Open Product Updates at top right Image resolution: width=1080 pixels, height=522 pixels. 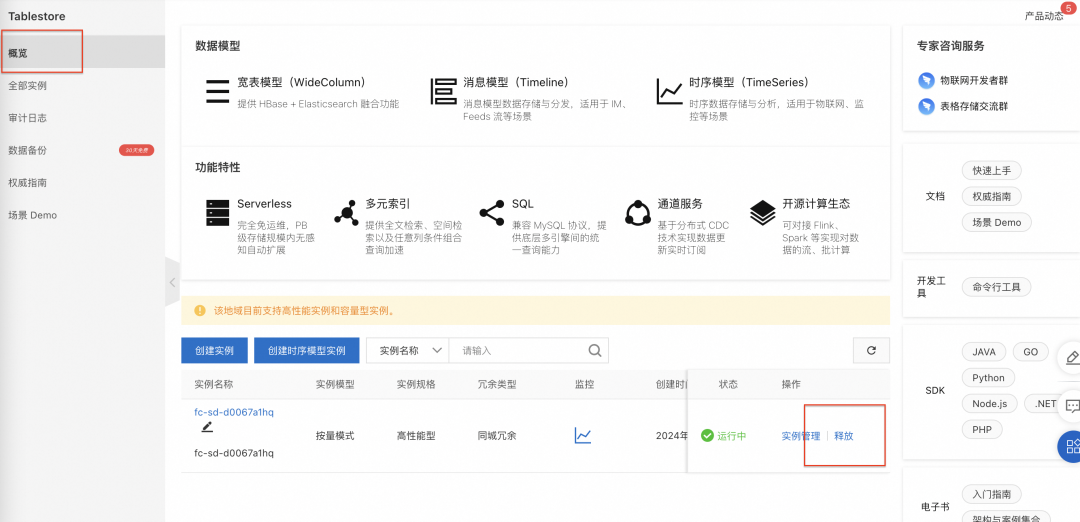[1044, 16]
